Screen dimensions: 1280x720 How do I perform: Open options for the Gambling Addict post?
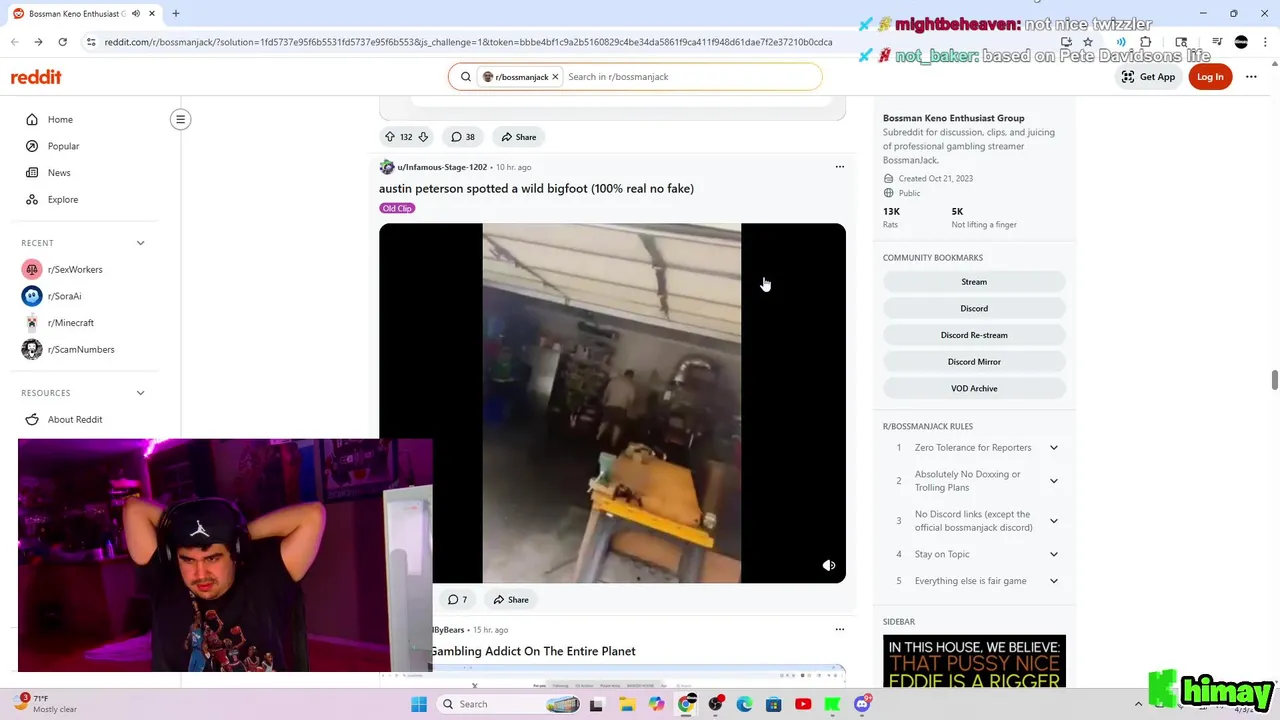[840, 630]
